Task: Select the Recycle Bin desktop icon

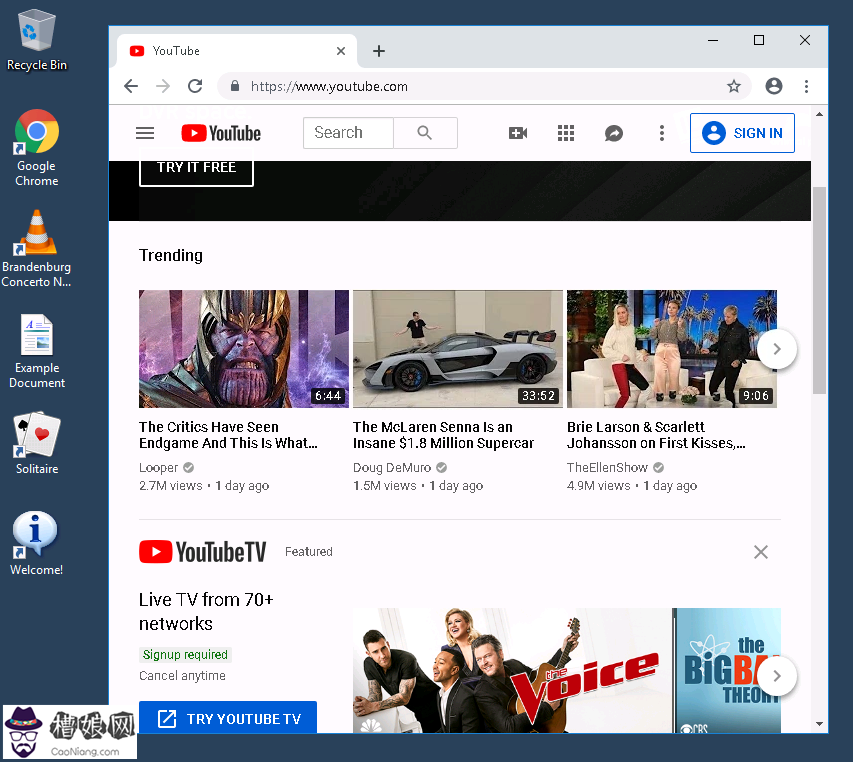Action: pos(36,41)
